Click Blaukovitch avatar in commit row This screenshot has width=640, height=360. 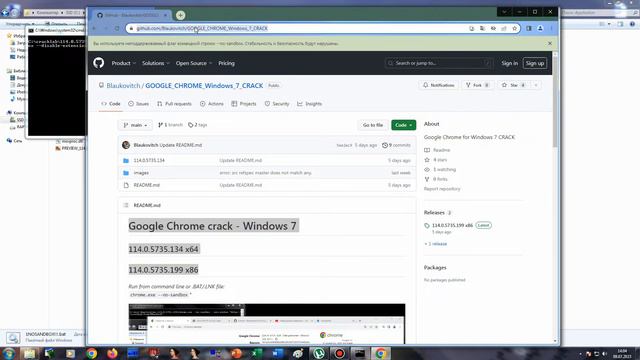[x=126, y=145]
